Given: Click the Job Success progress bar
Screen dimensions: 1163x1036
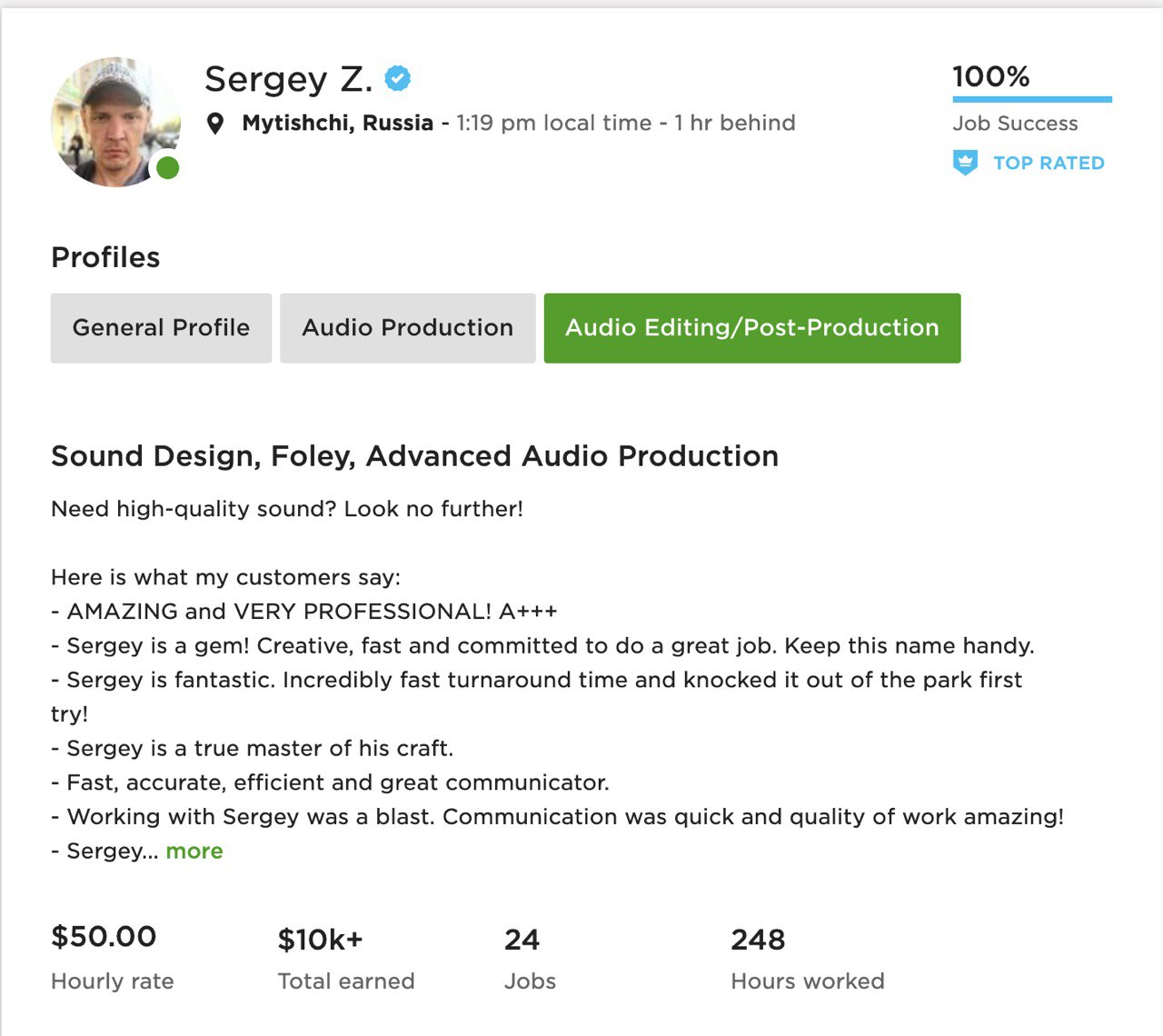Looking at the screenshot, I should 1032,99.
